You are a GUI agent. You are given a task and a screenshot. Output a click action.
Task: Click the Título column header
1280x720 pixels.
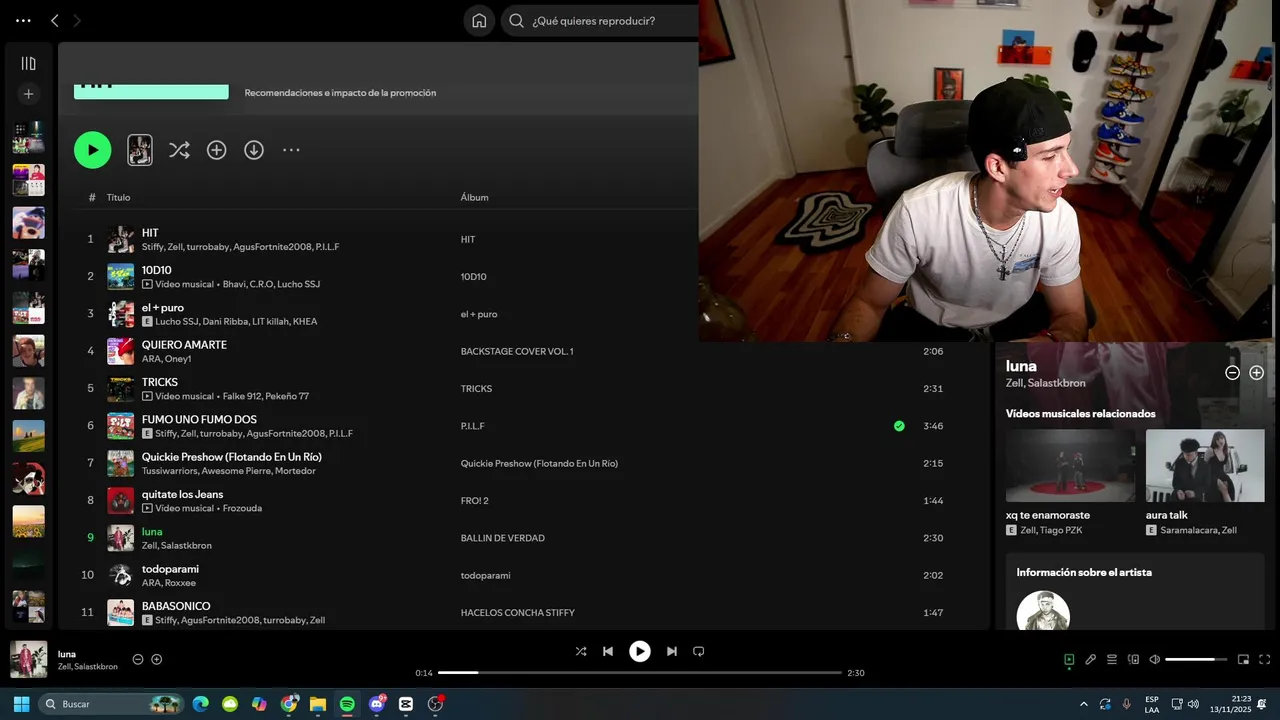coord(118,197)
